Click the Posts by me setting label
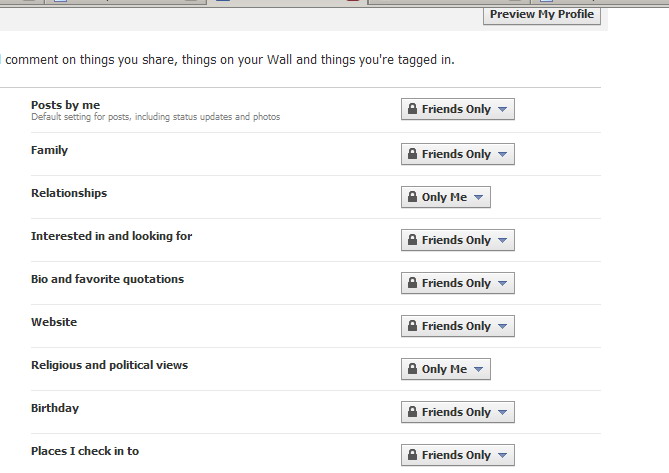This screenshot has width=669, height=473. tap(65, 105)
